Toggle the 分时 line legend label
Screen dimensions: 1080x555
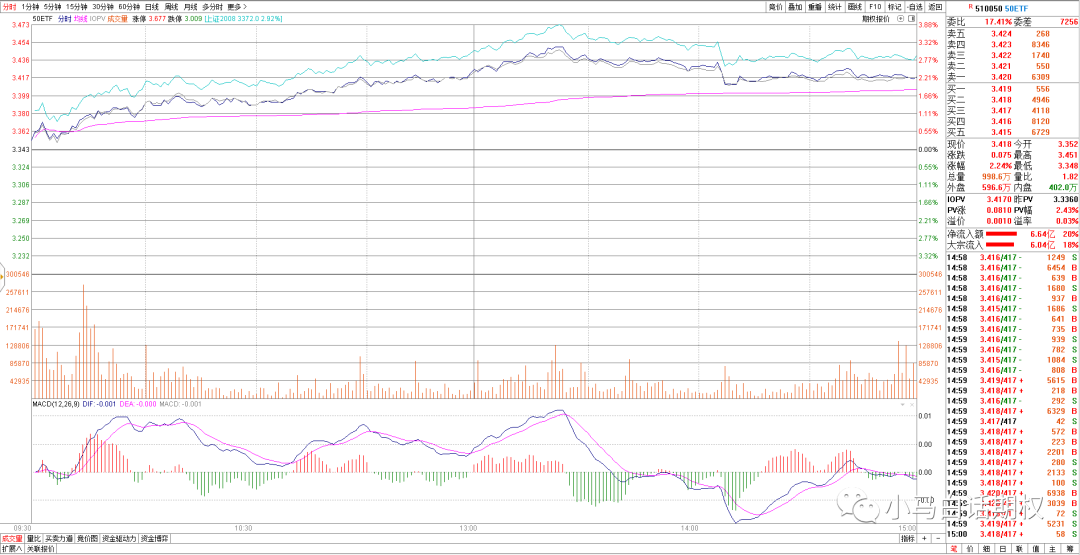point(65,19)
